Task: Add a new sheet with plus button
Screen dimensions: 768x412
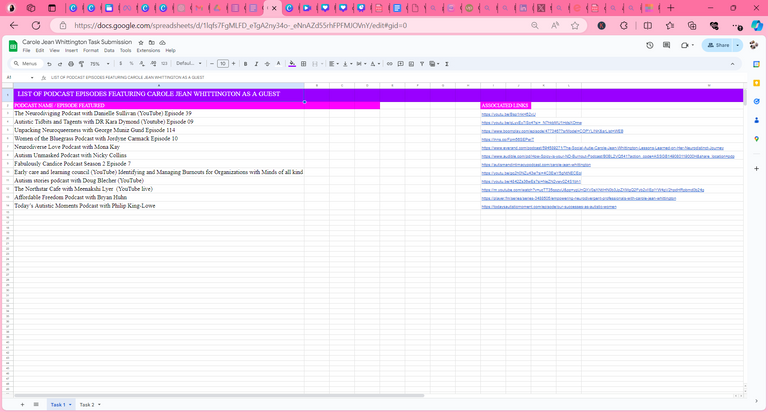Action: point(22,405)
